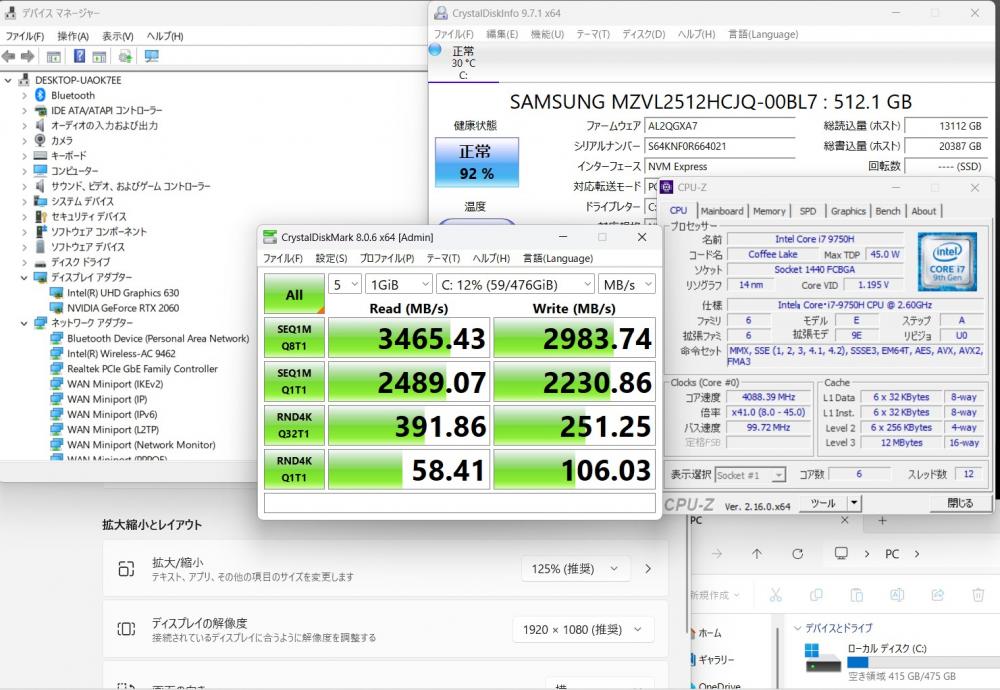
Task: Click the delete trash icon in File Explorer
Action: pos(978,595)
